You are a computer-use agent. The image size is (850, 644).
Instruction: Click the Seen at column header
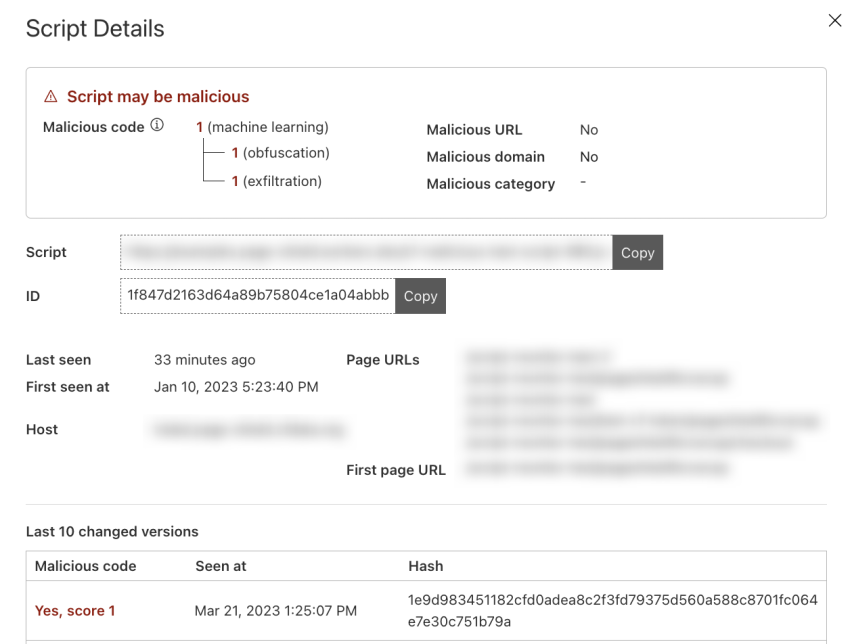[220, 566]
